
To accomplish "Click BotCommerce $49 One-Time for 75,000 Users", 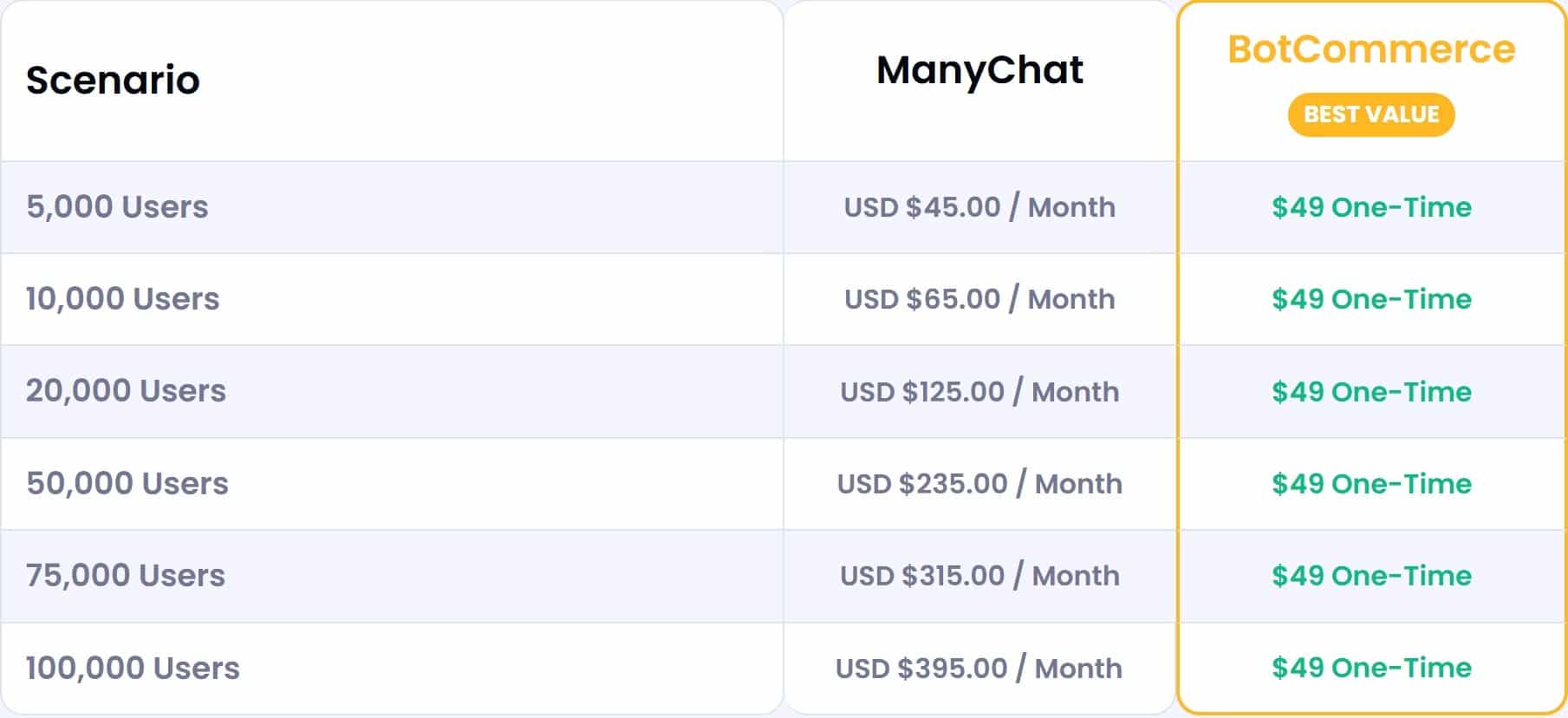I will click(x=1371, y=576).
